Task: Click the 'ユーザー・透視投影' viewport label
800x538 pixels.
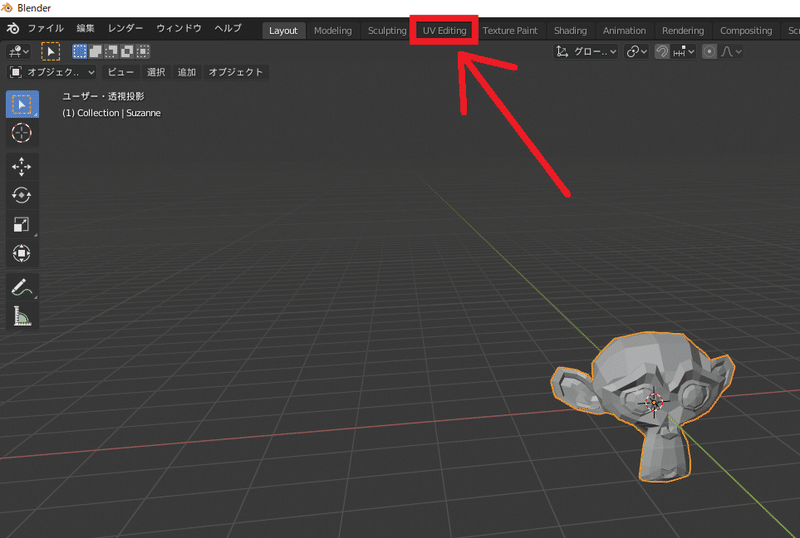Action: click(103, 96)
